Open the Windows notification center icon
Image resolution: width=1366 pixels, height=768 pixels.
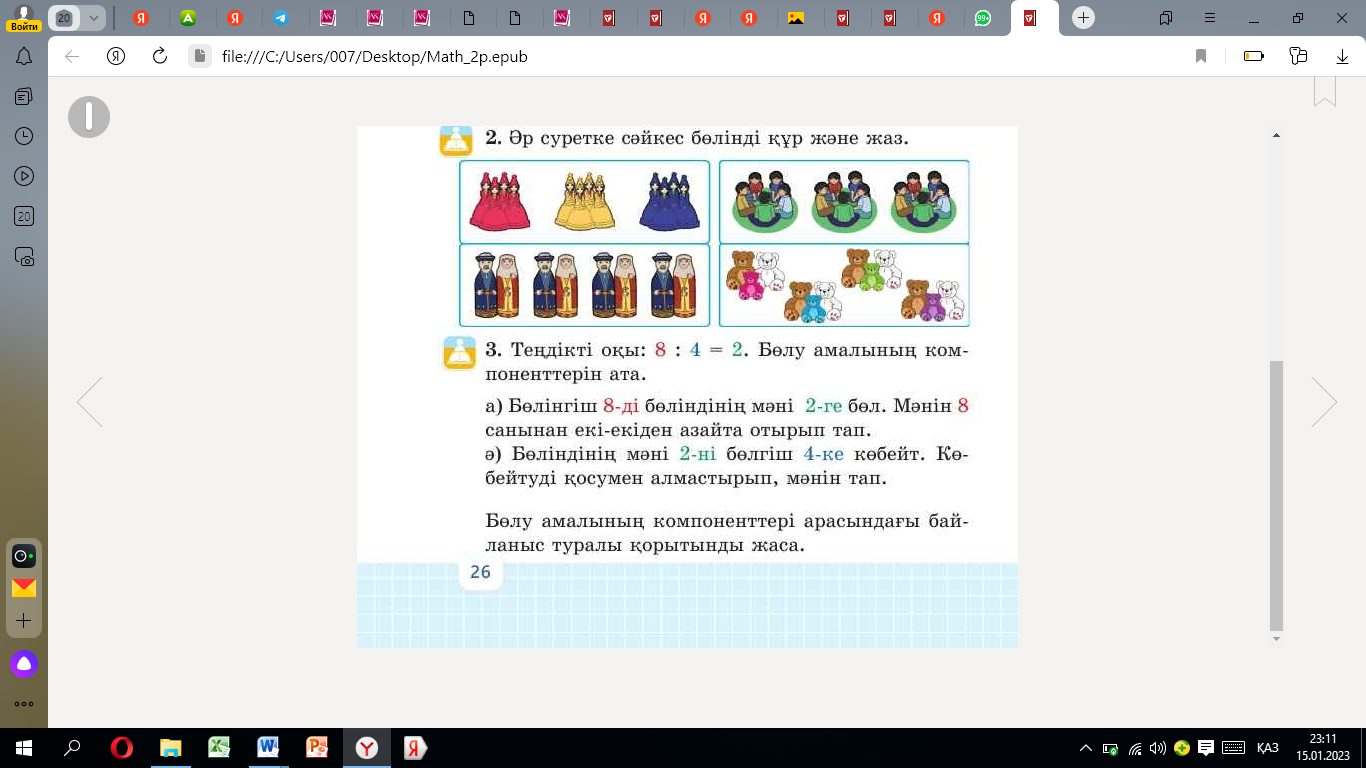tap(1207, 748)
